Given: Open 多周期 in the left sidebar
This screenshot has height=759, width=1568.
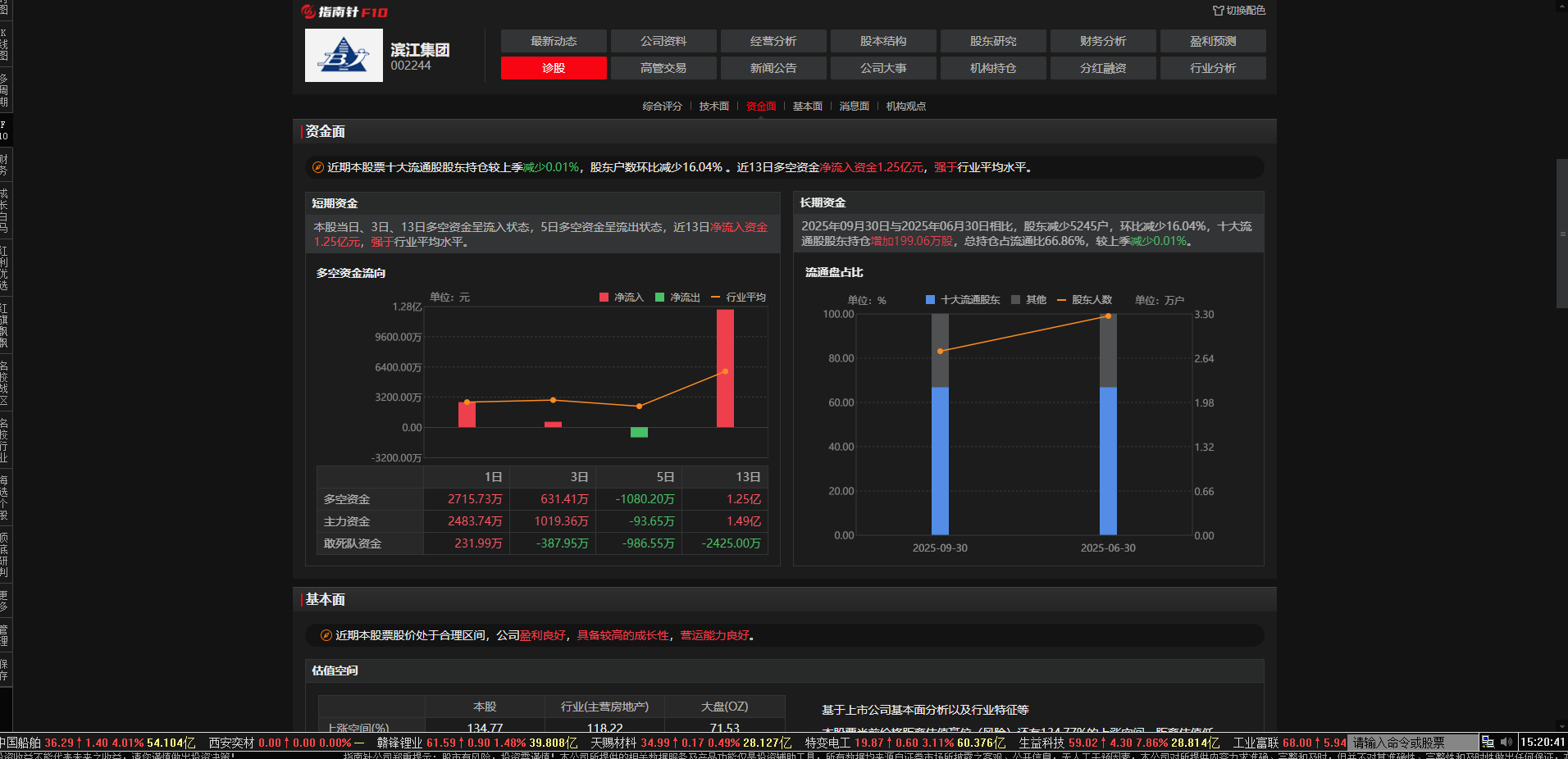Looking at the screenshot, I should (x=4, y=90).
